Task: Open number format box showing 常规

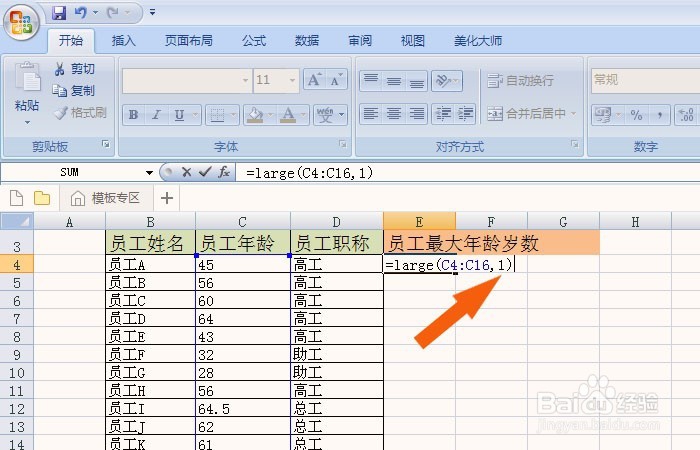Action: [x=646, y=80]
